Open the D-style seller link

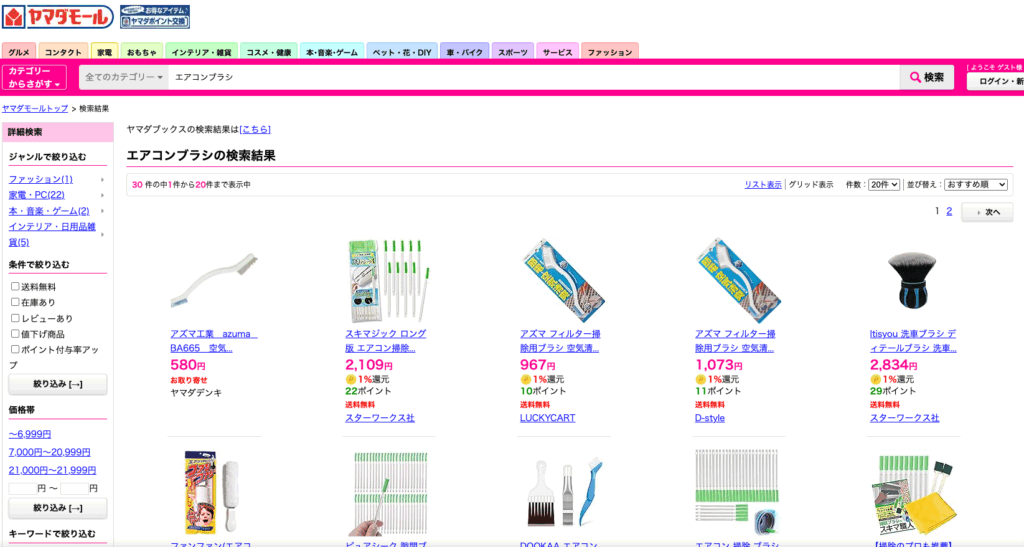click(710, 418)
